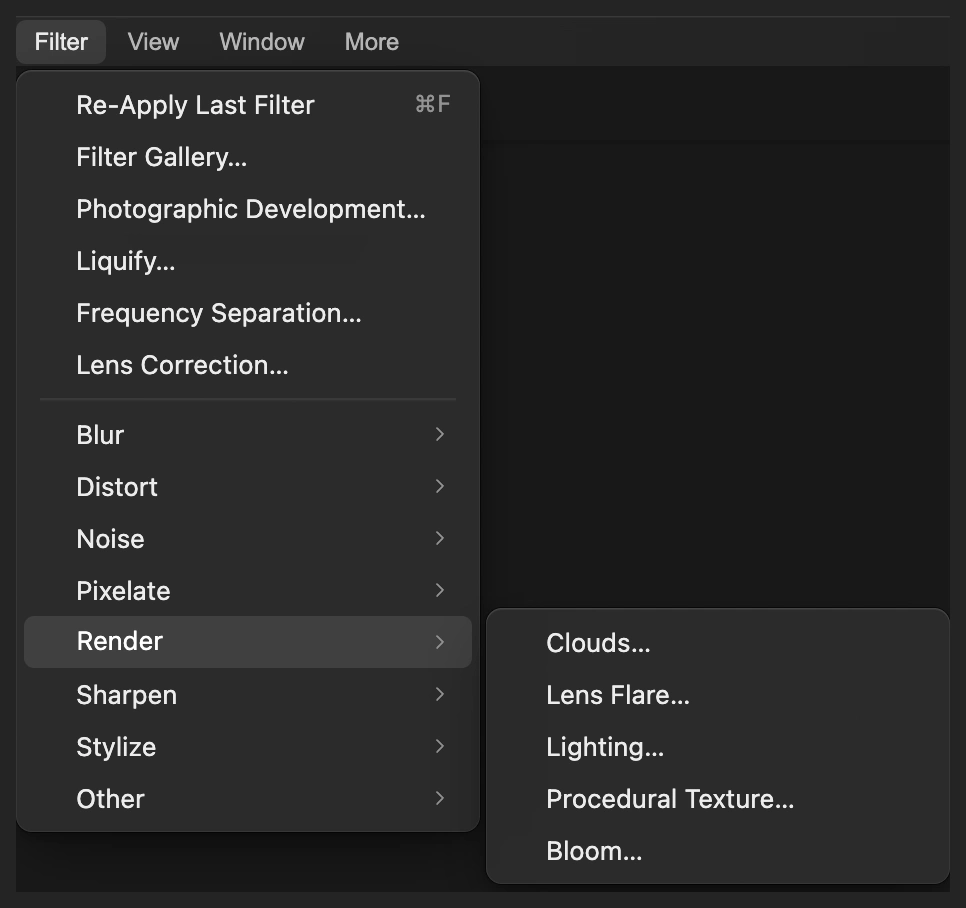966x908 pixels.
Task: Expand the Pixelate submenu
Action: tap(248, 591)
